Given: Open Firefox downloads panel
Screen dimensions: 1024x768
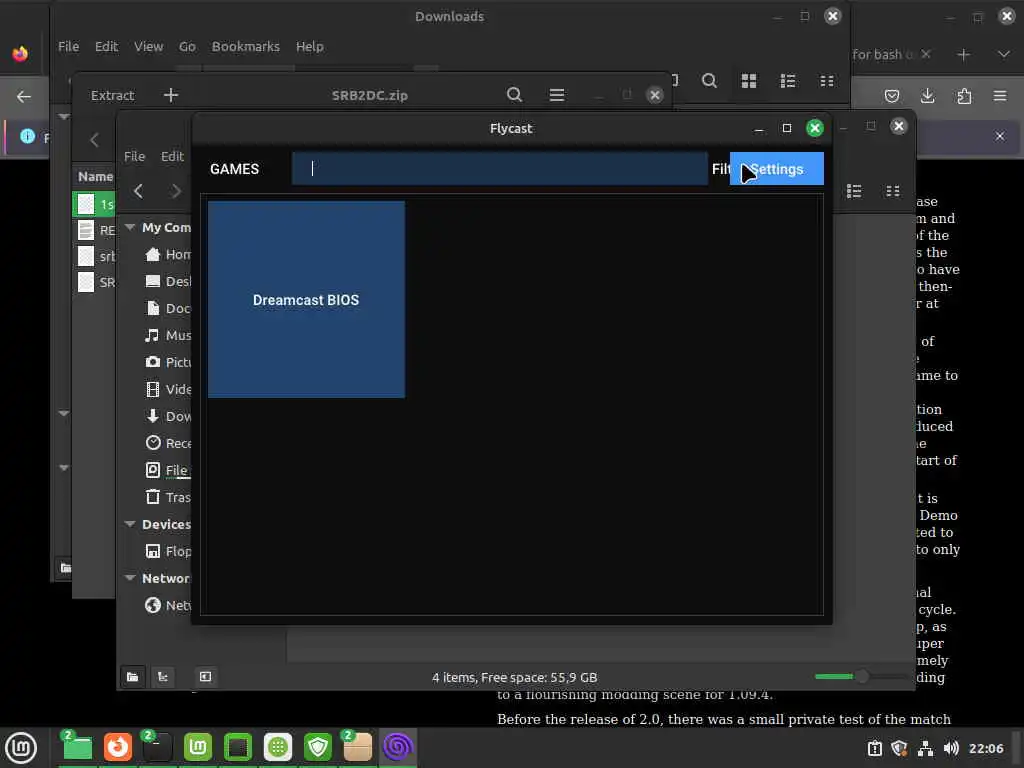Looking at the screenshot, I should click(927, 97).
